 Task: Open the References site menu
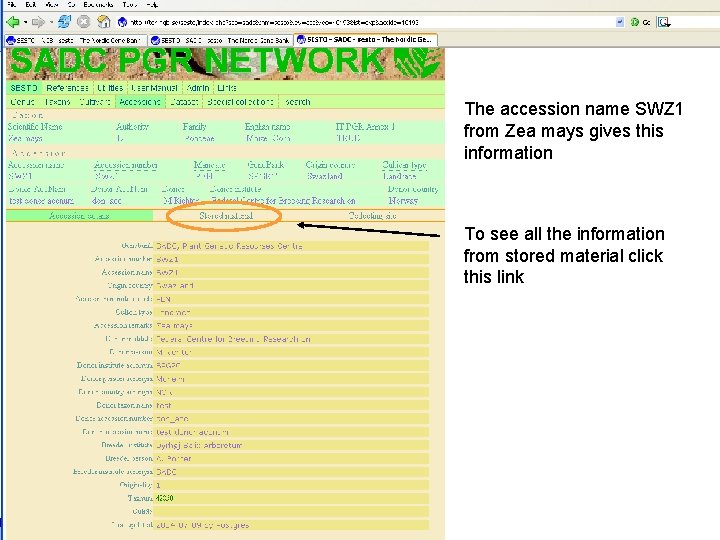coord(67,88)
